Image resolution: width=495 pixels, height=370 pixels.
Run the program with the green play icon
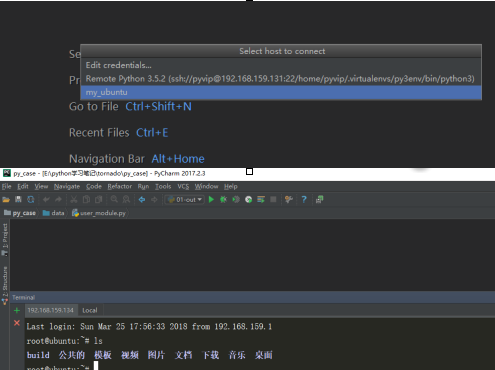211,199
